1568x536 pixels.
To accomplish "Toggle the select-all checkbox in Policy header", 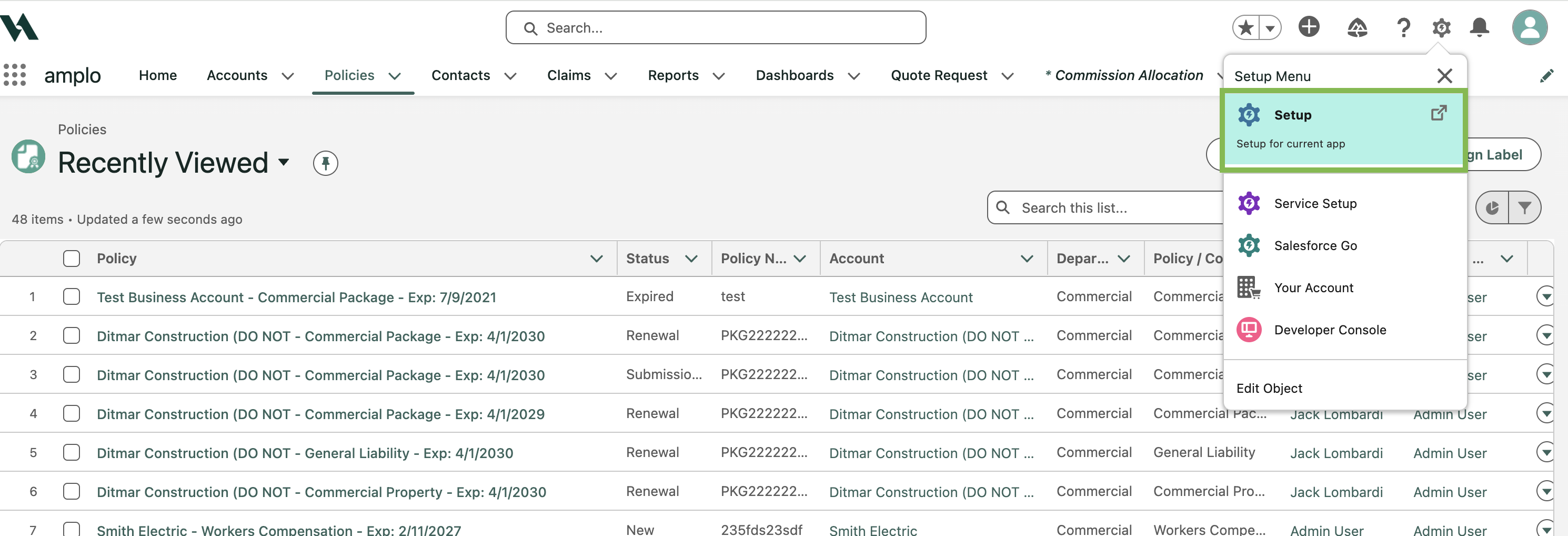I will pos(71,258).
